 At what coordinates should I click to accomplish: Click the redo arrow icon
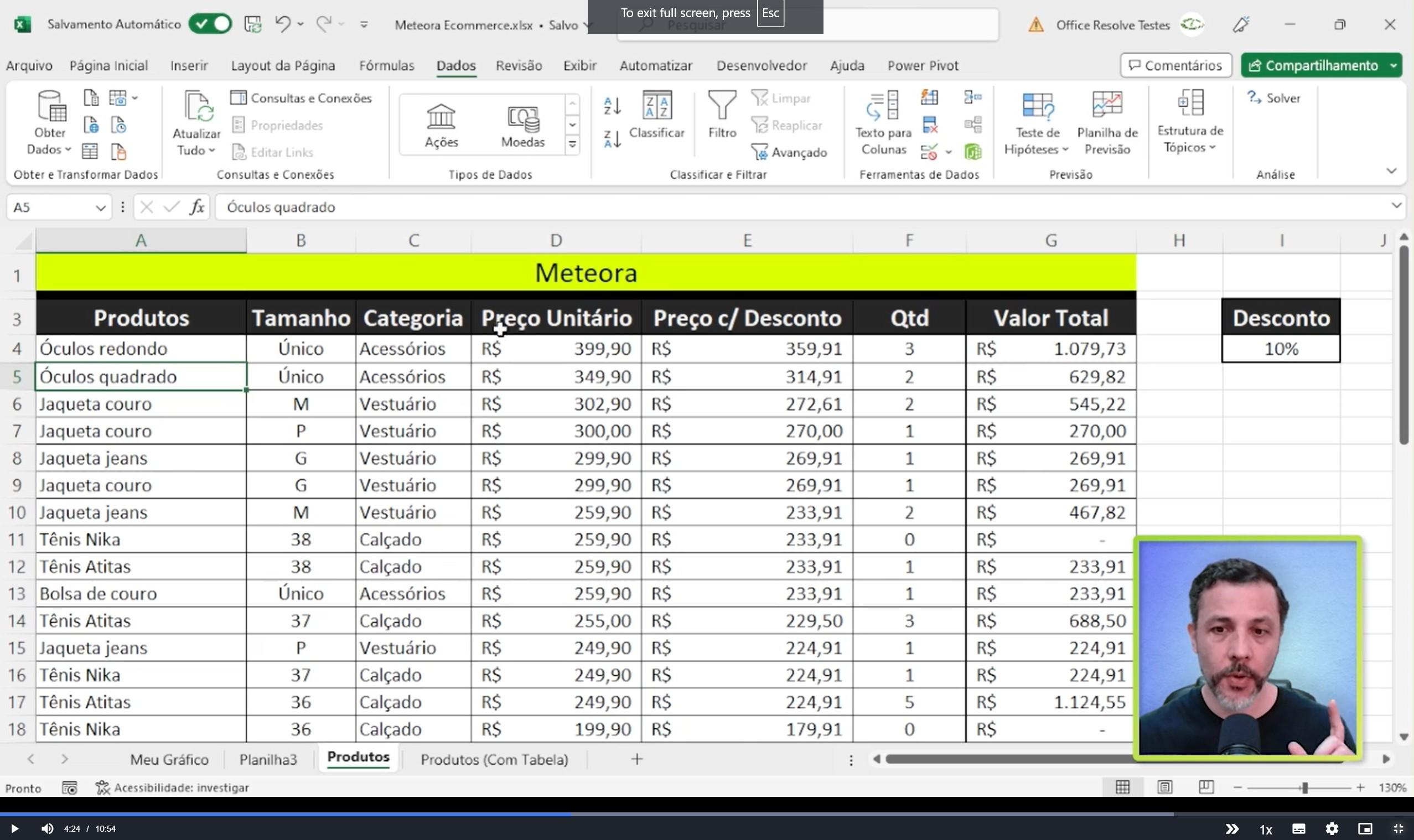point(324,24)
